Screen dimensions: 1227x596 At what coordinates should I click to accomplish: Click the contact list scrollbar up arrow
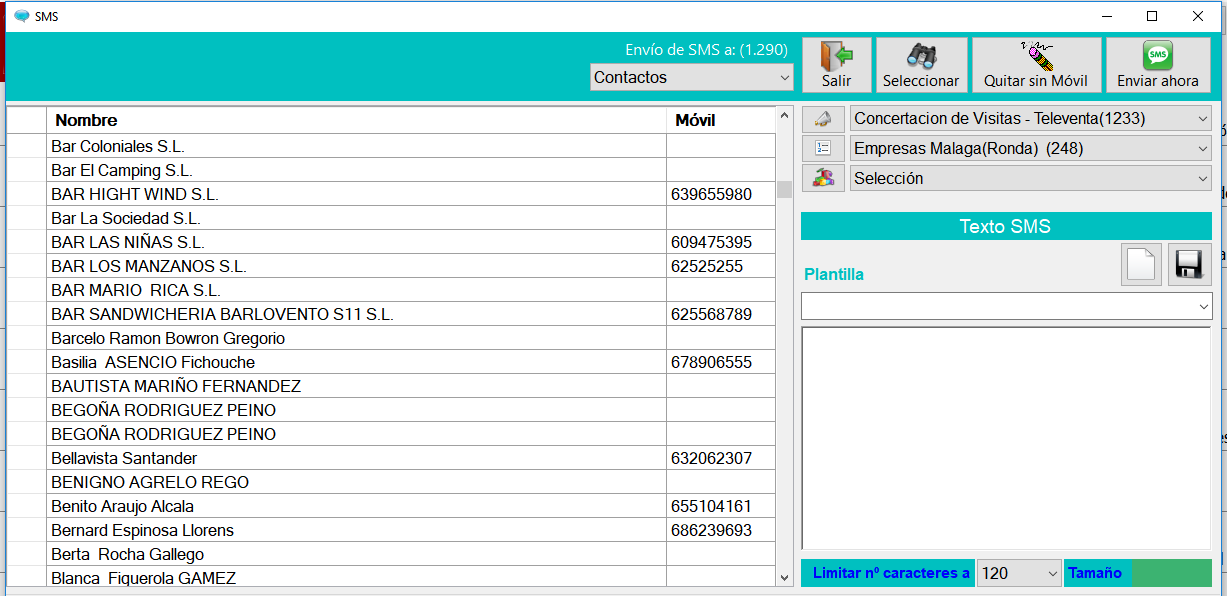pos(784,116)
